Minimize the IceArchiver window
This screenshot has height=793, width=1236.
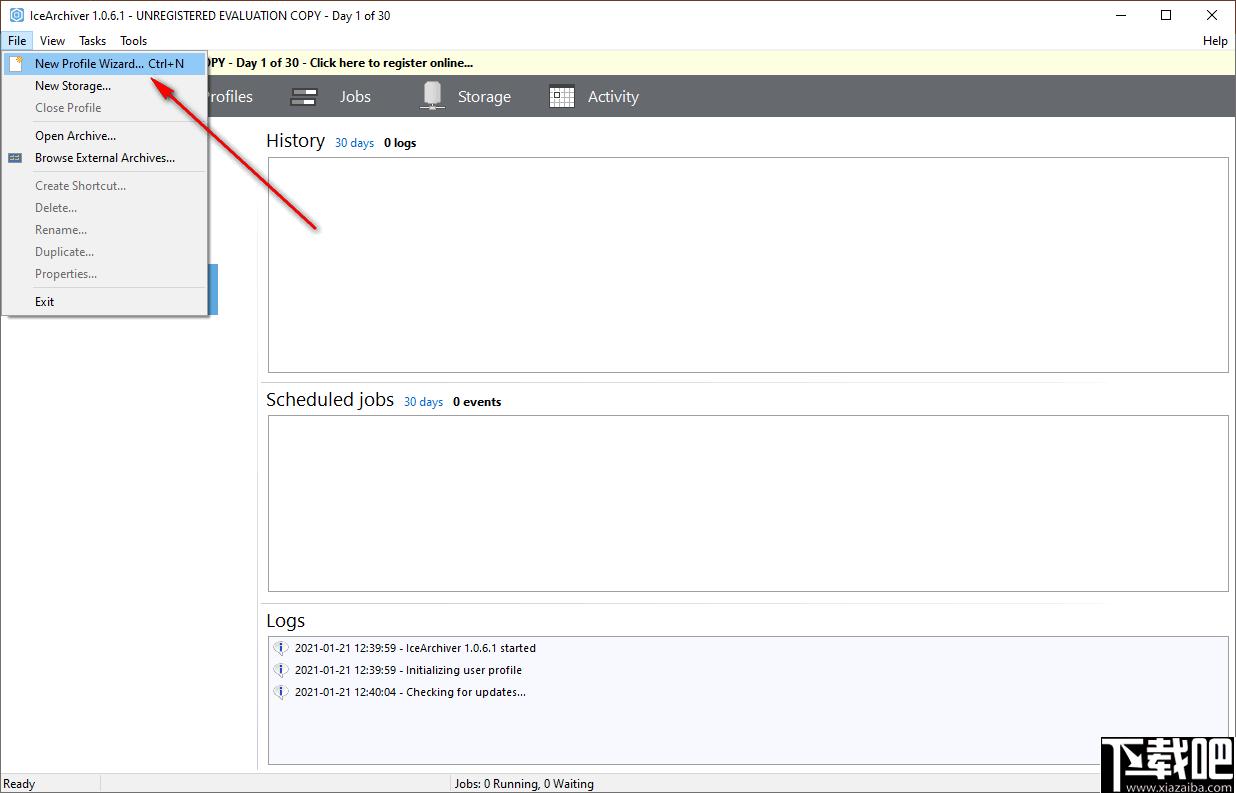point(1120,15)
